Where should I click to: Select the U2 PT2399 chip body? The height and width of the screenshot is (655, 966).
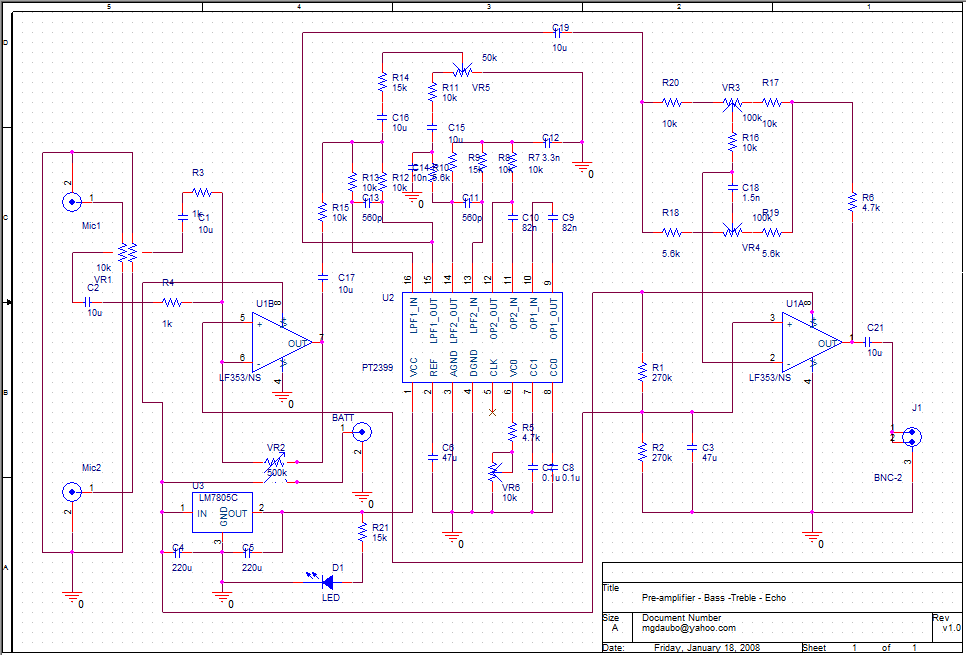482,337
